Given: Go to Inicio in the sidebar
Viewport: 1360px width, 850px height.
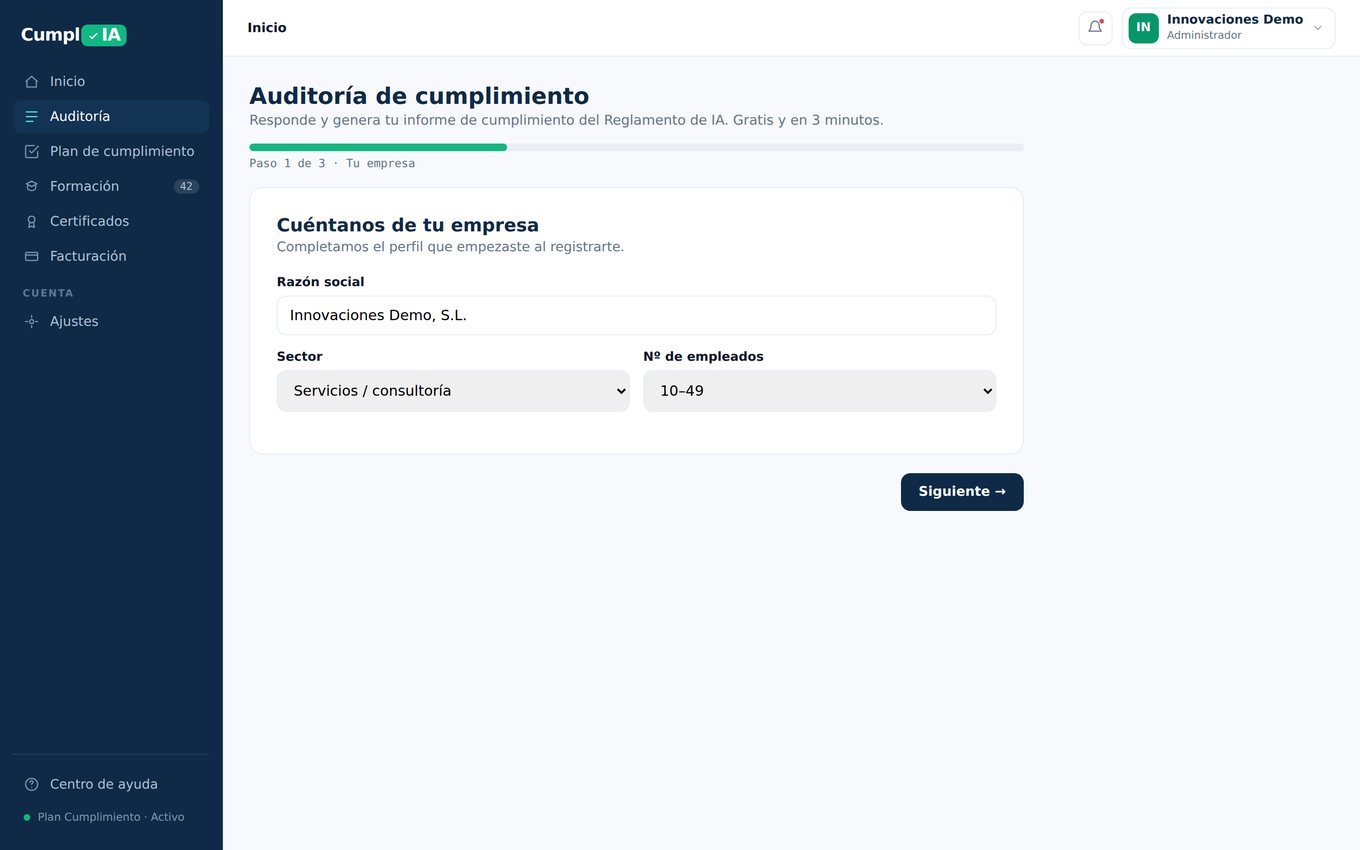Looking at the screenshot, I should pyautogui.click(x=111, y=82).
